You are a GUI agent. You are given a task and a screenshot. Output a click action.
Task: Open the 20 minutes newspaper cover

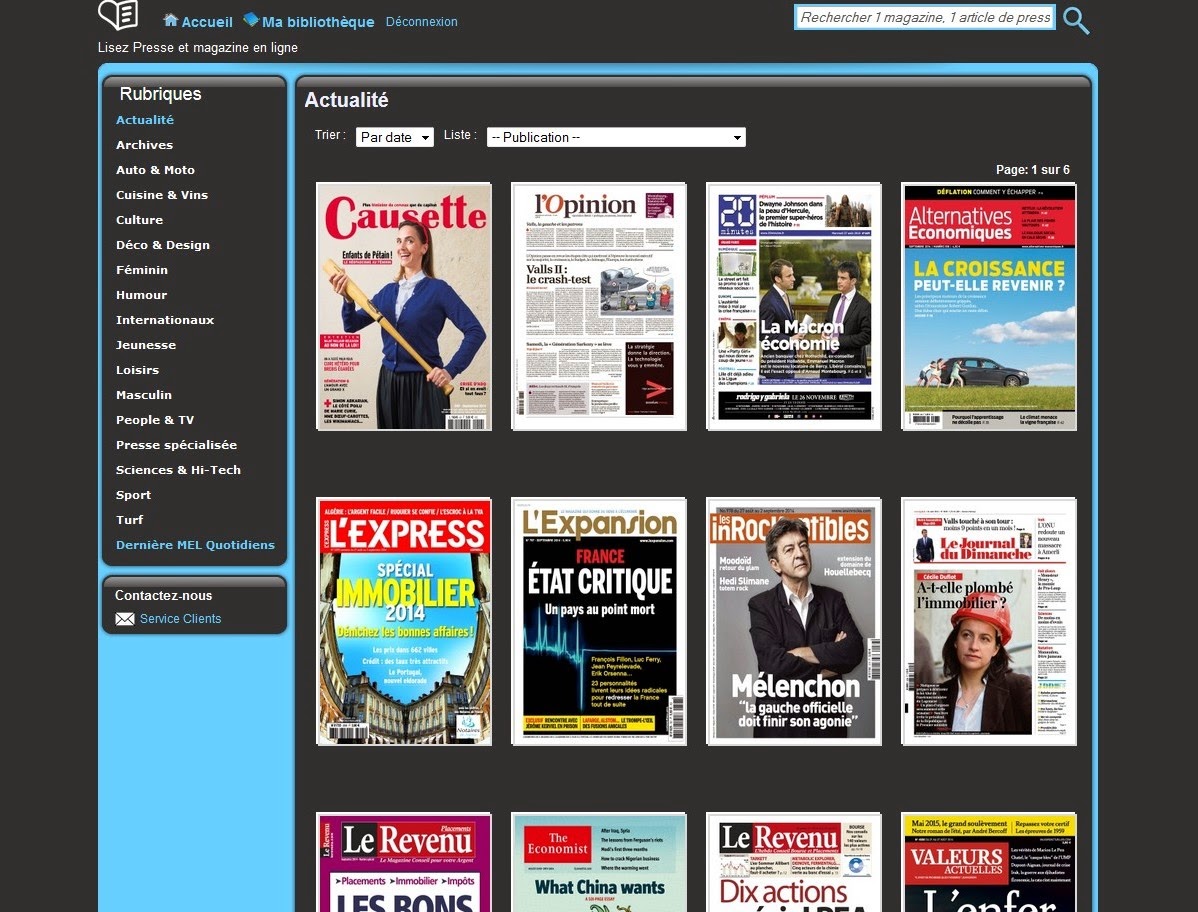point(794,306)
